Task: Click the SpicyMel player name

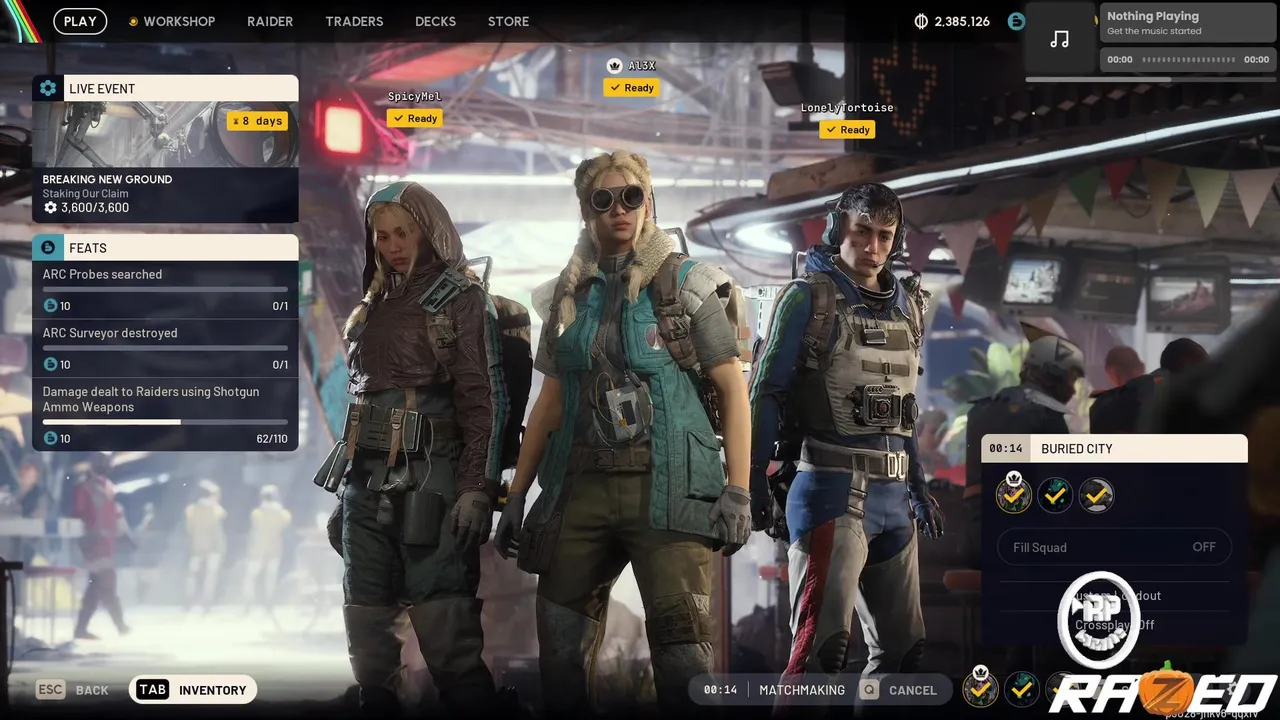Action: coord(415,97)
